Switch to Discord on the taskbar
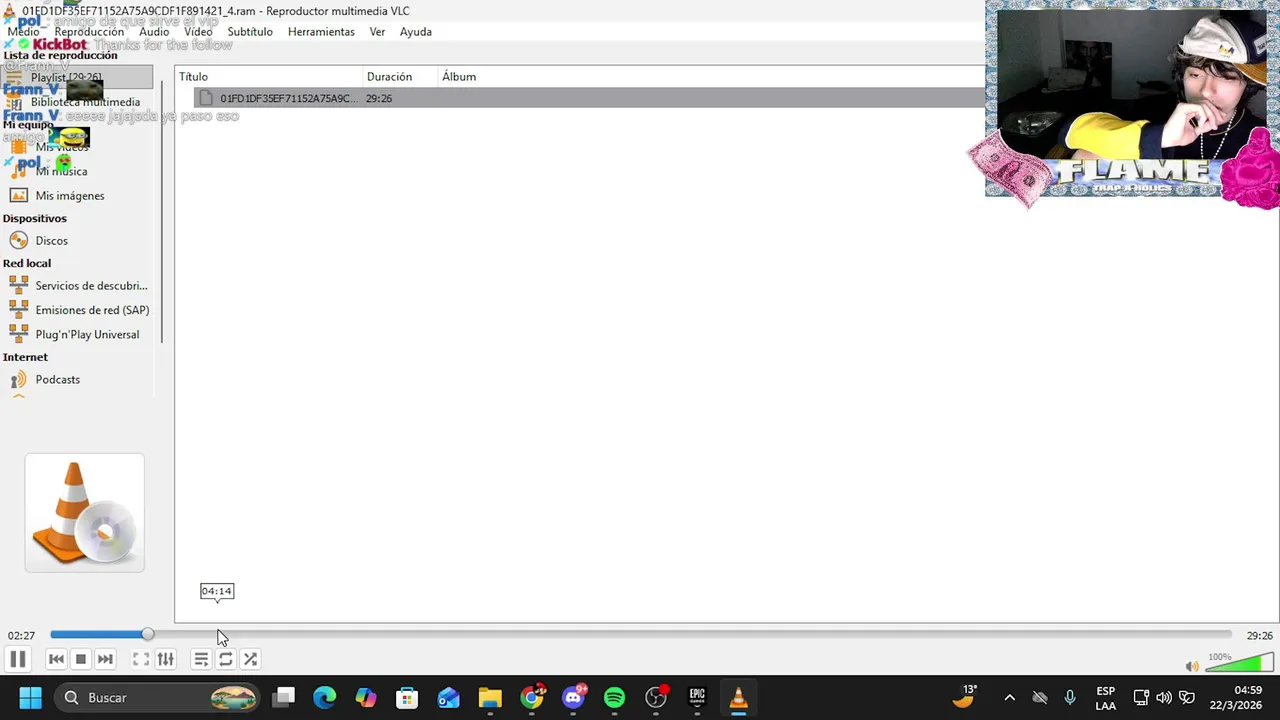The width and height of the screenshot is (1280, 720). [573, 698]
